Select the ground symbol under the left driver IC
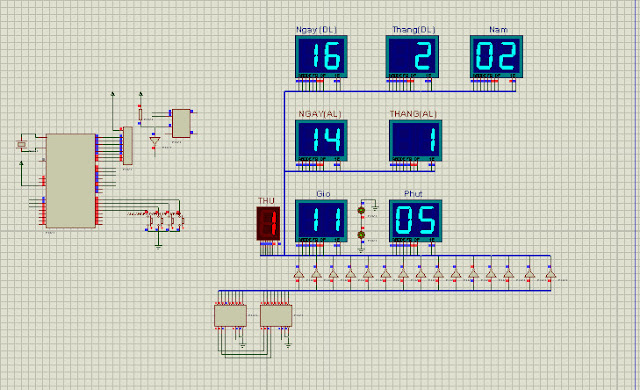This screenshot has height=390, width=640. tap(242, 346)
